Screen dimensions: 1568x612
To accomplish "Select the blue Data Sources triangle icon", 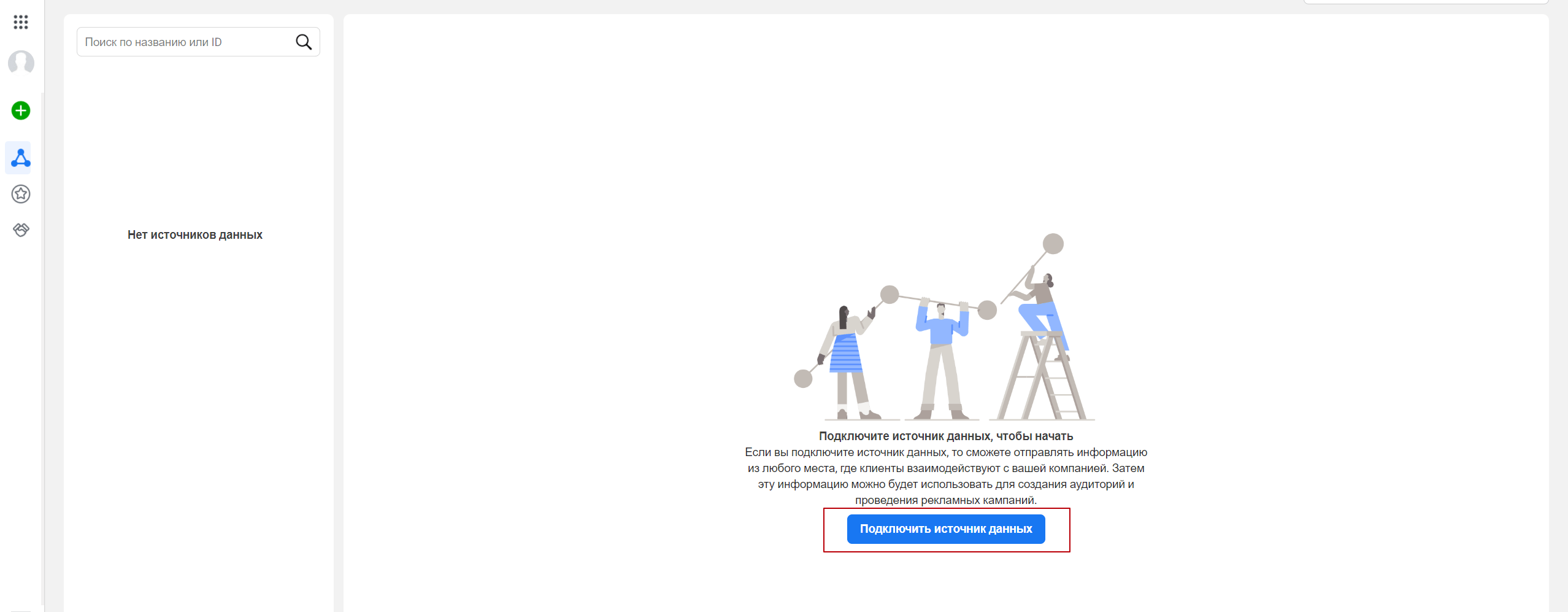I will (21, 158).
